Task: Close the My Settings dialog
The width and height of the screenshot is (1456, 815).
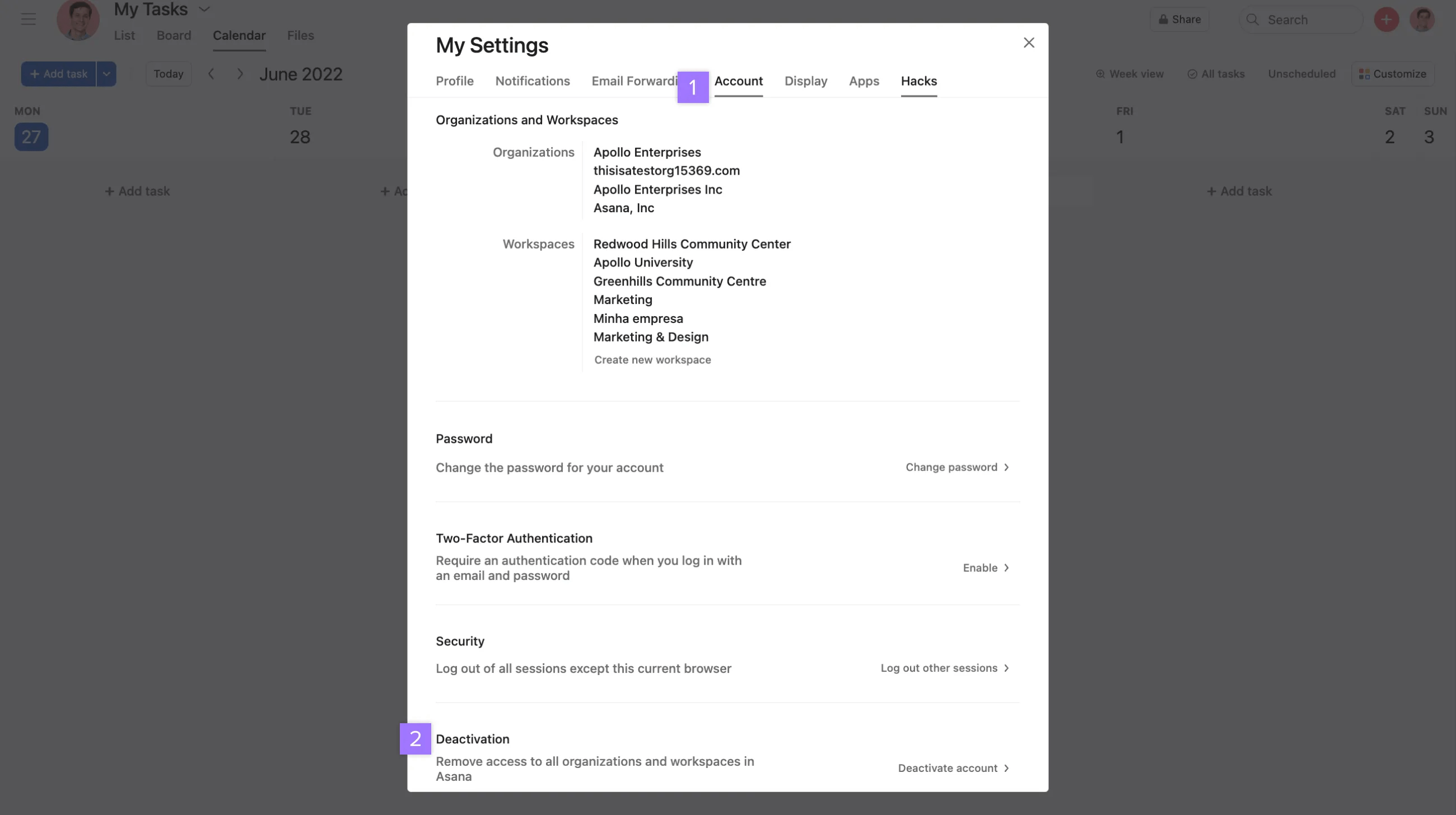Action: tap(1028, 43)
